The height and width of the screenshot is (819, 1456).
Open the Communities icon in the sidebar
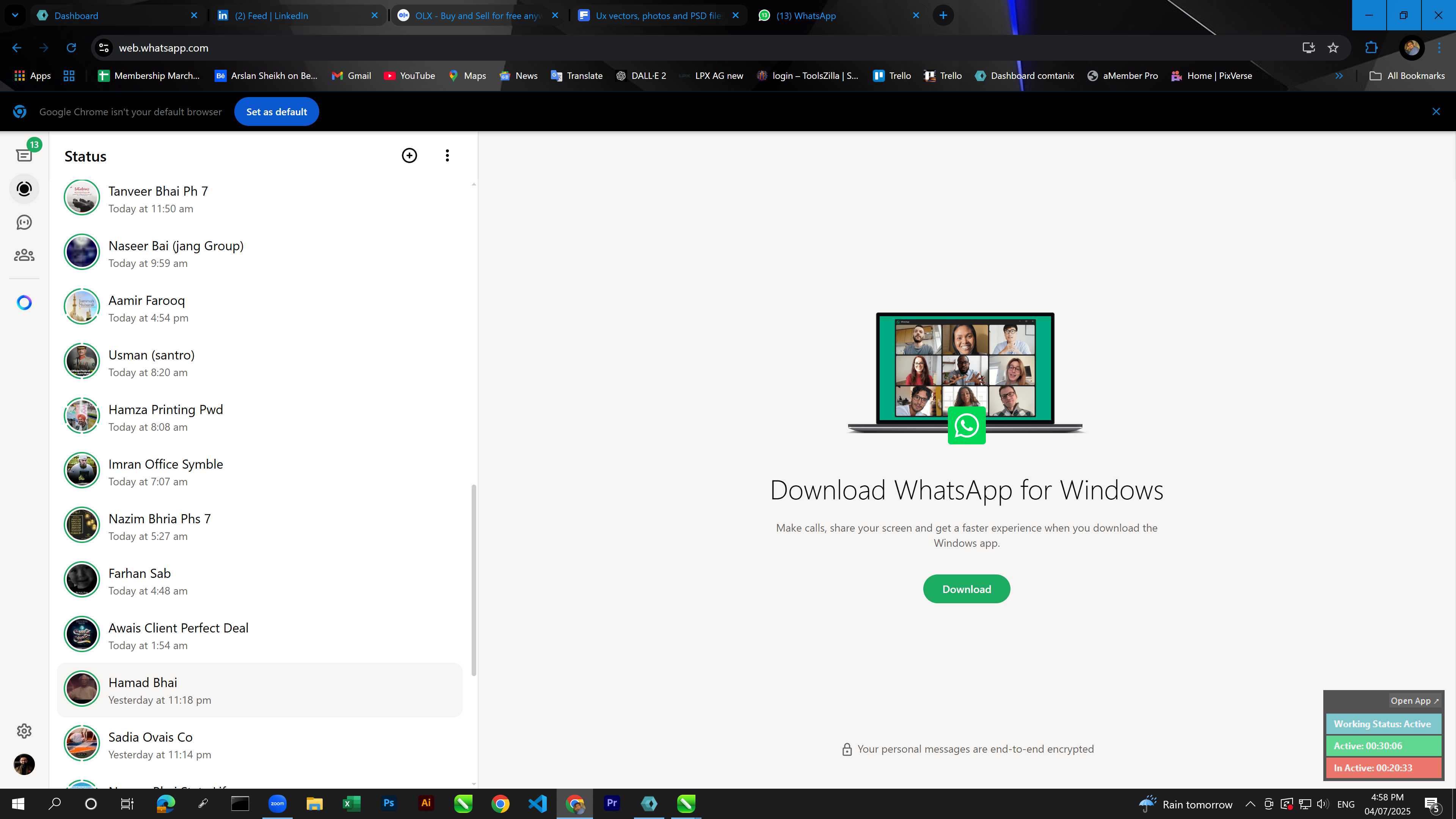point(24,256)
